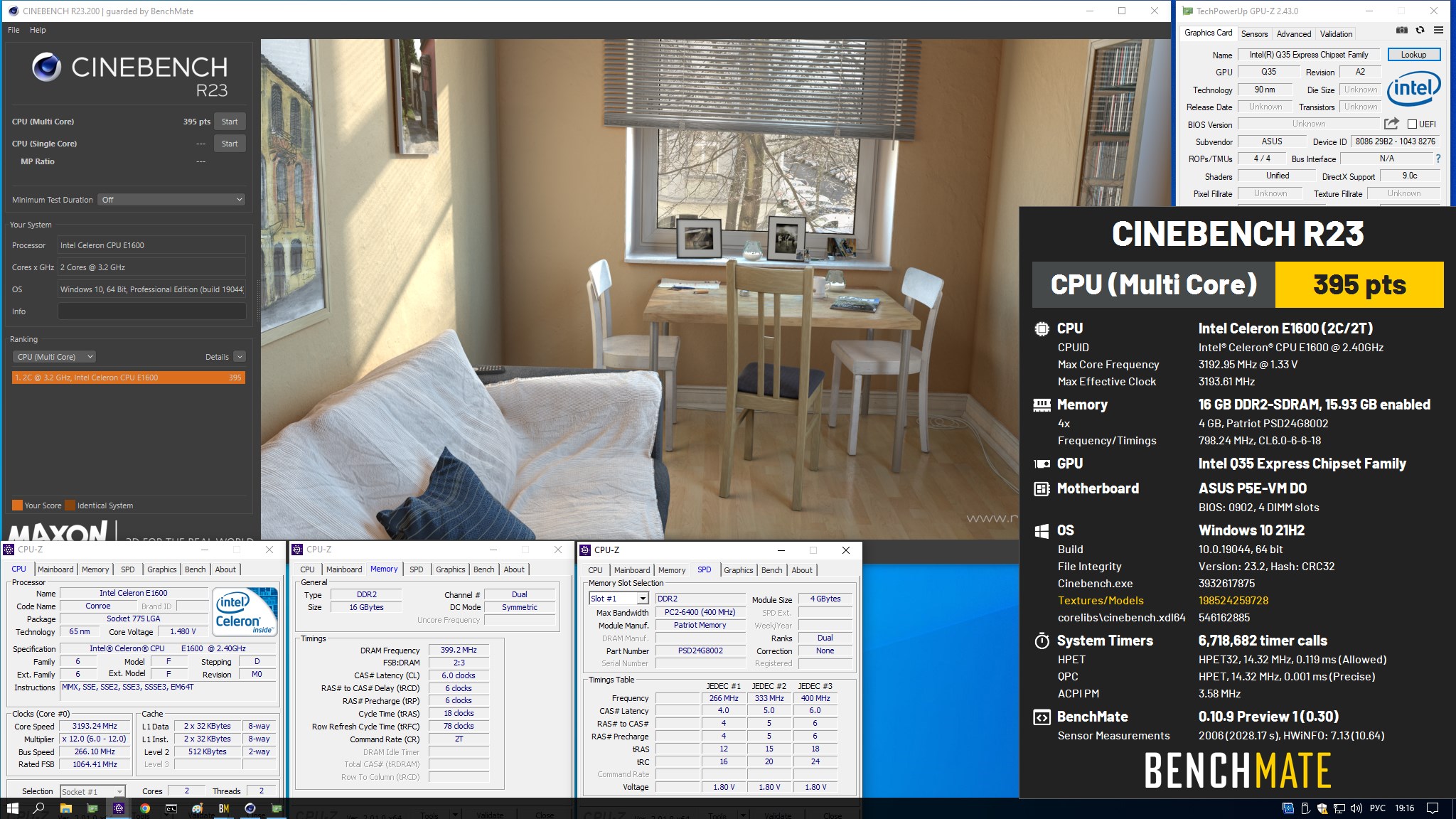The width and height of the screenshot is (1456, 819).
Task: Open Bench tab in Memory CPU-Z window
Action: [x=483, y=569]
